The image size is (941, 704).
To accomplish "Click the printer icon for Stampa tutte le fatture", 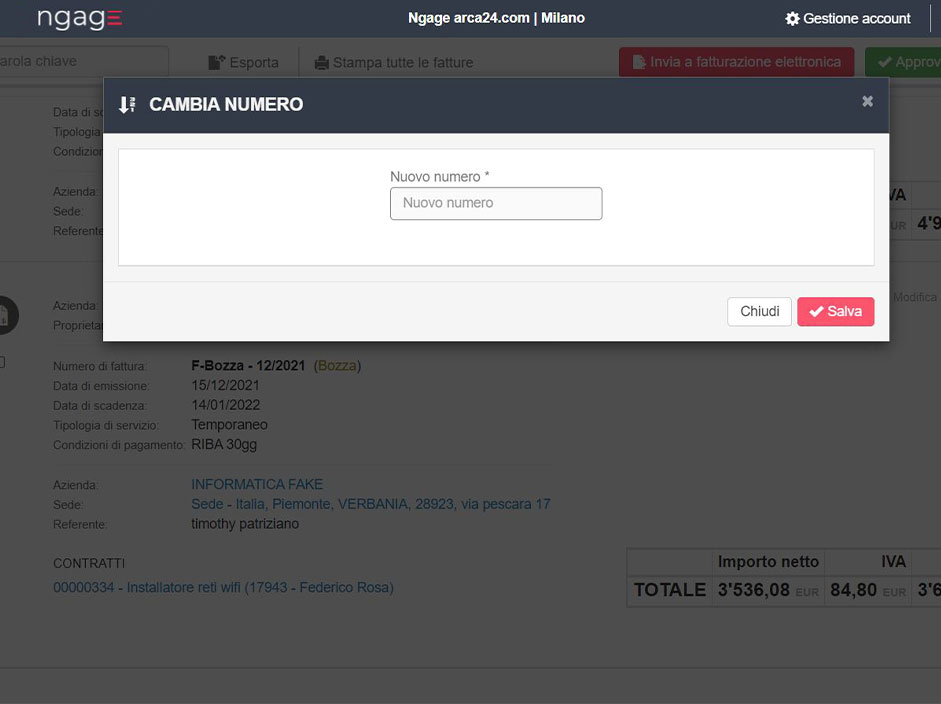I will coord(321,62).
